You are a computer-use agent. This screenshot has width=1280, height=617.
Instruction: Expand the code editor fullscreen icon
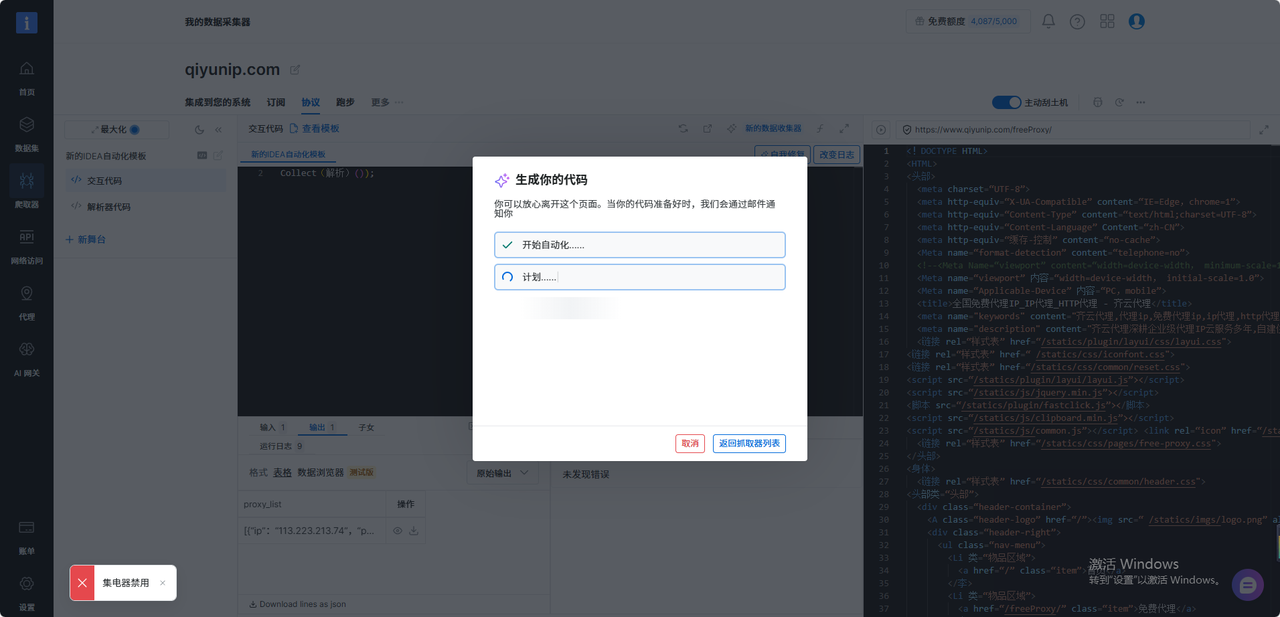(844, 129)
